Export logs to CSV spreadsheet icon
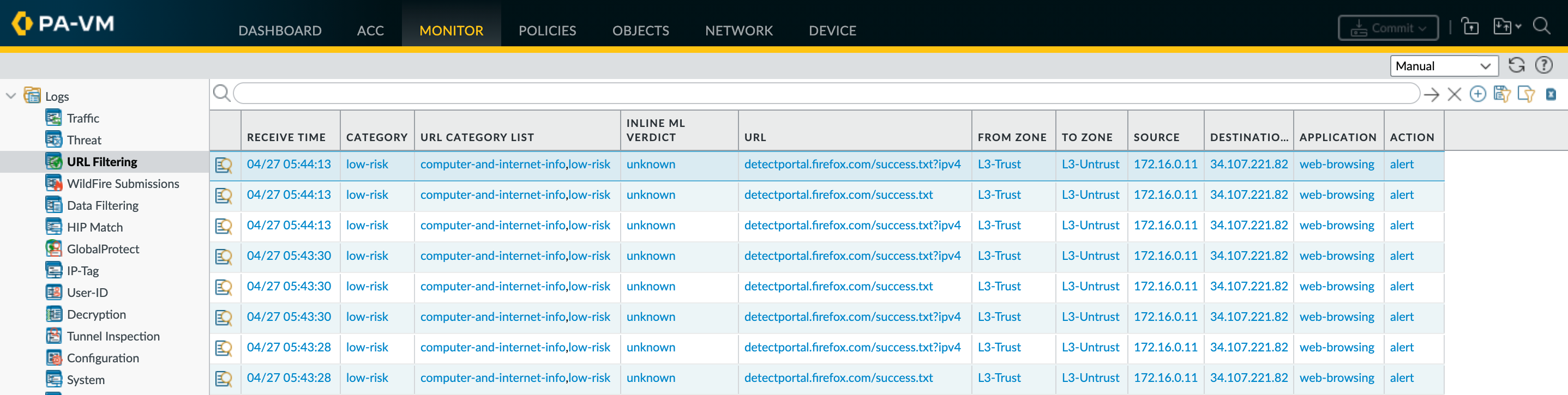1568x395 pixels. 1551,94
